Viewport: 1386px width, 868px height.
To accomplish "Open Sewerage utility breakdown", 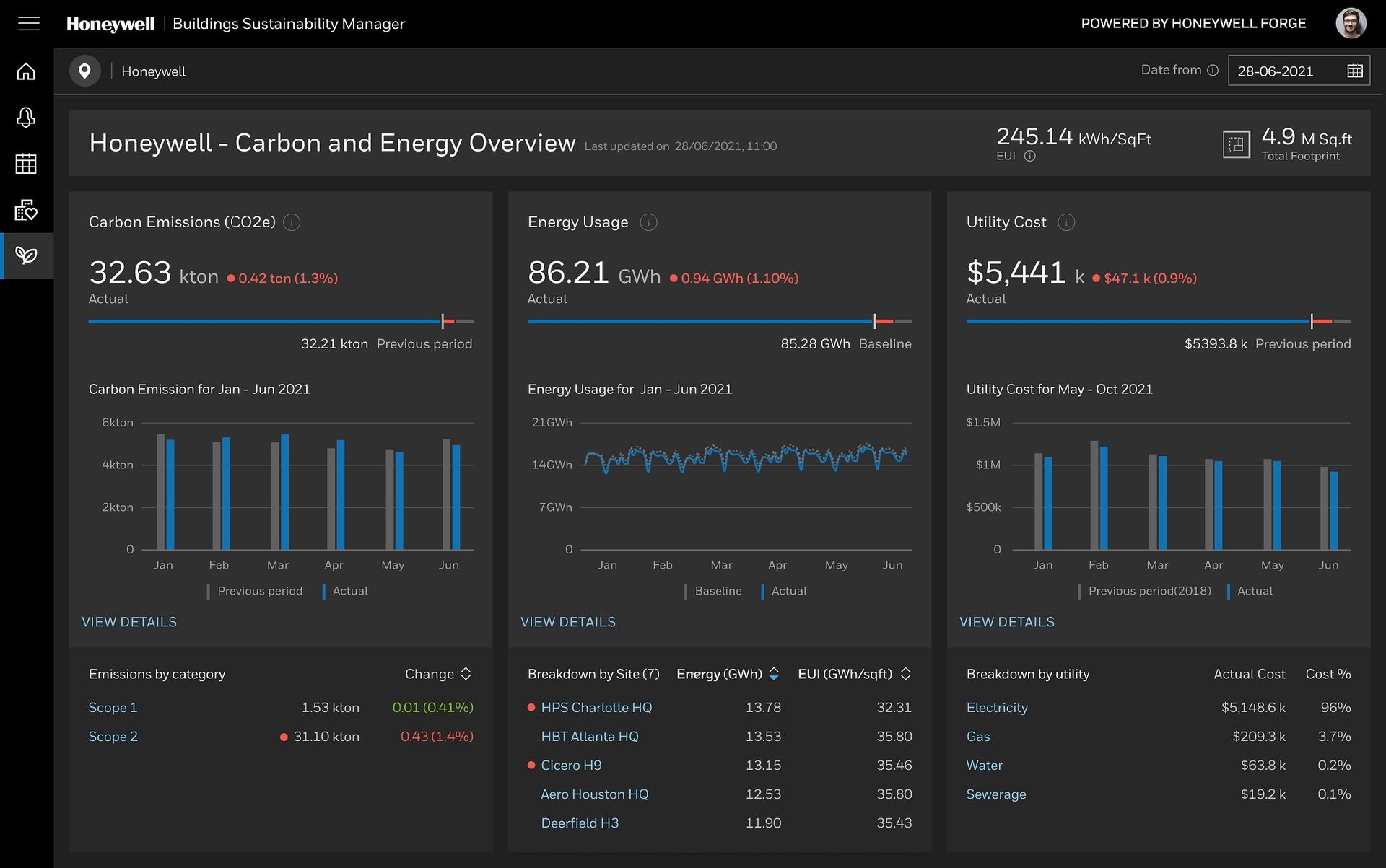I will [996, 794].
